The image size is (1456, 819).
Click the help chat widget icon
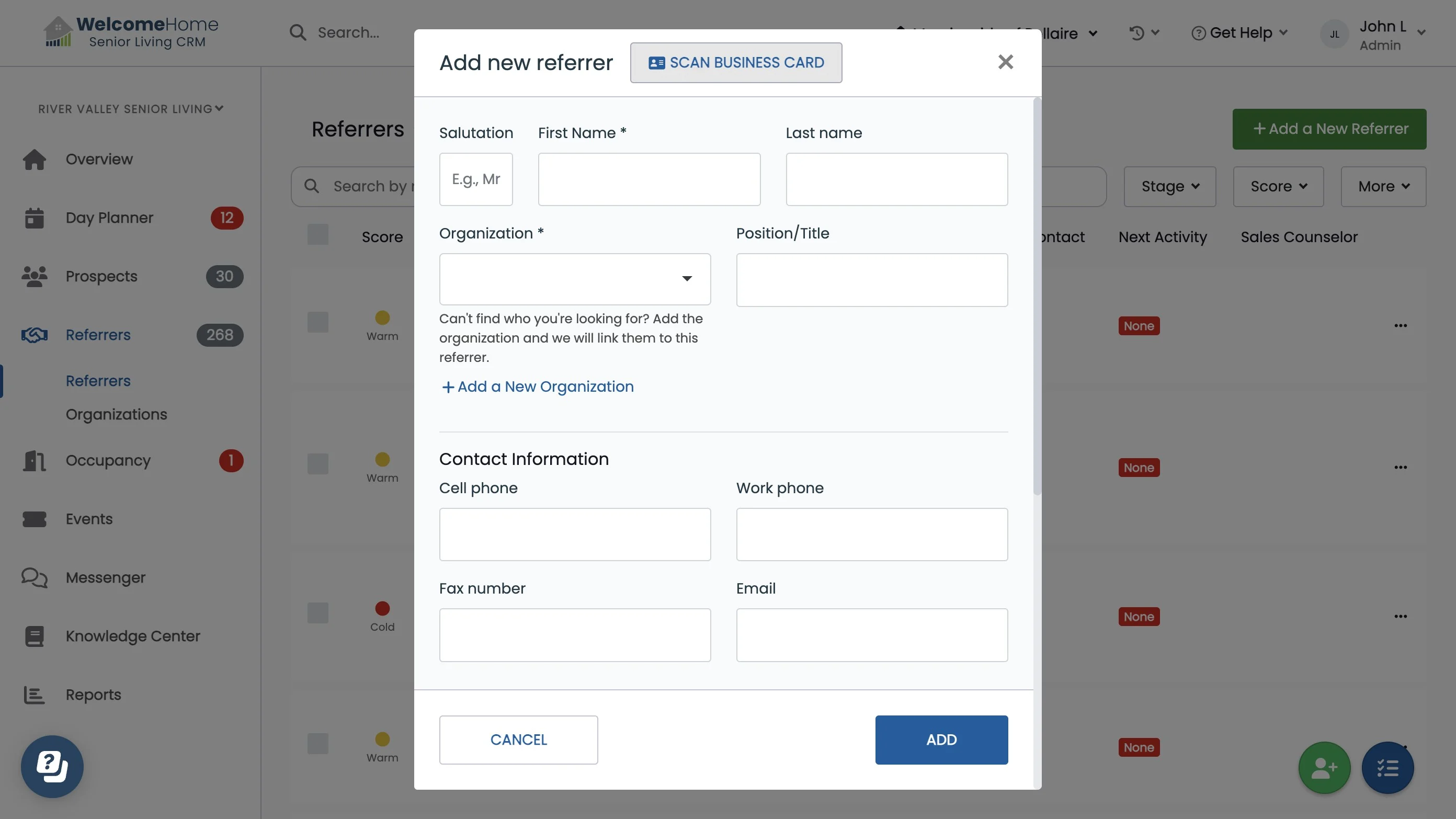[x=52, y=766]
